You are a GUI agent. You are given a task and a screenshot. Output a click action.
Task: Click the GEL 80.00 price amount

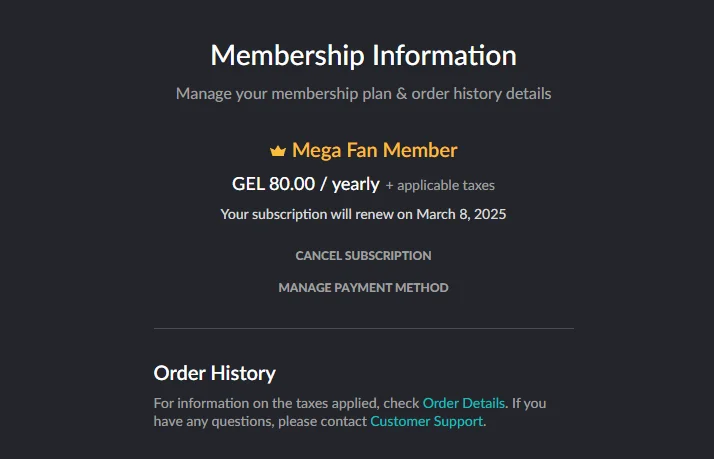coord(273,184)
